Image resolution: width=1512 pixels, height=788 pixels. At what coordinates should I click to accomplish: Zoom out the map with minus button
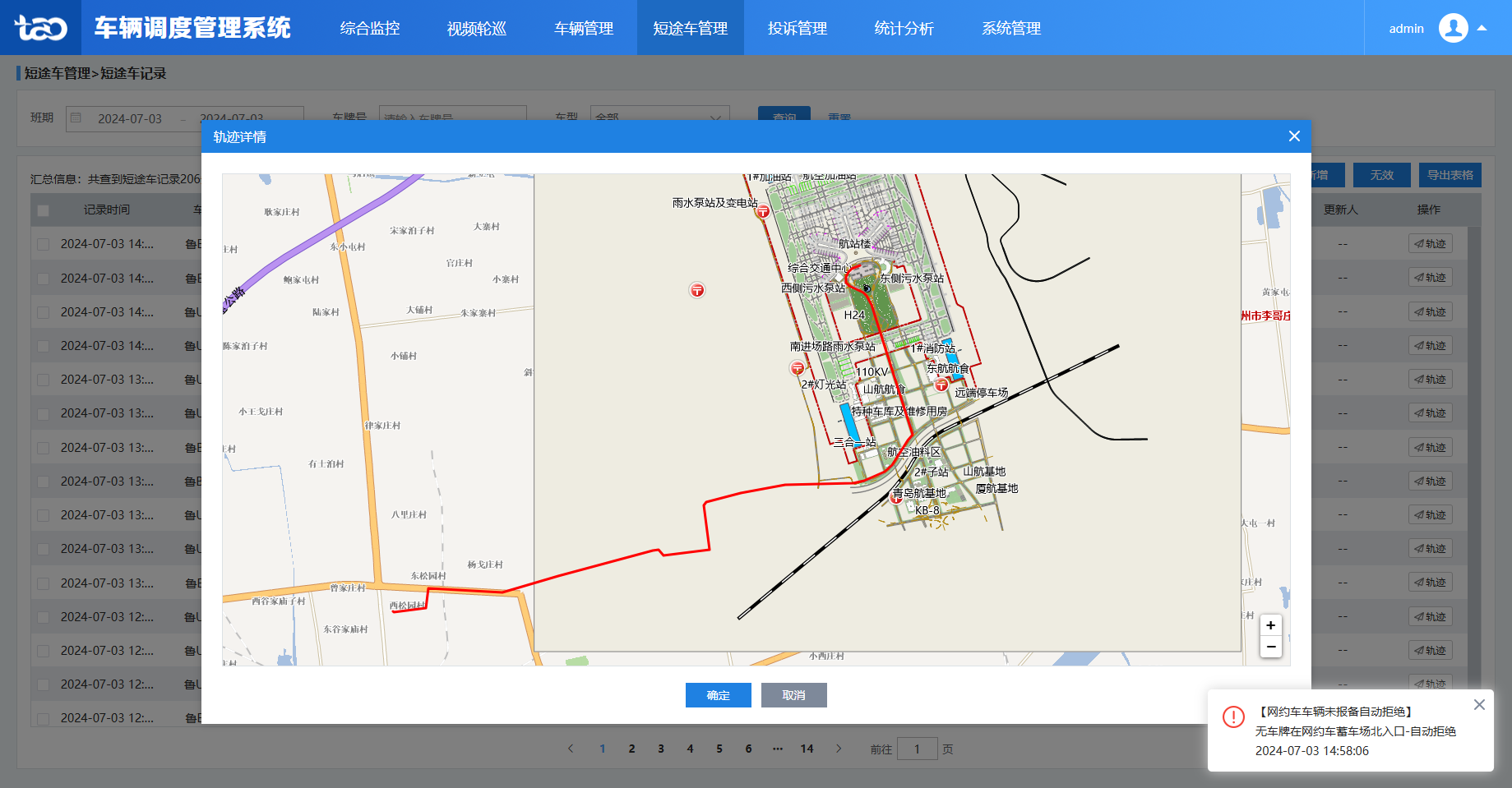pos(1270,647)
